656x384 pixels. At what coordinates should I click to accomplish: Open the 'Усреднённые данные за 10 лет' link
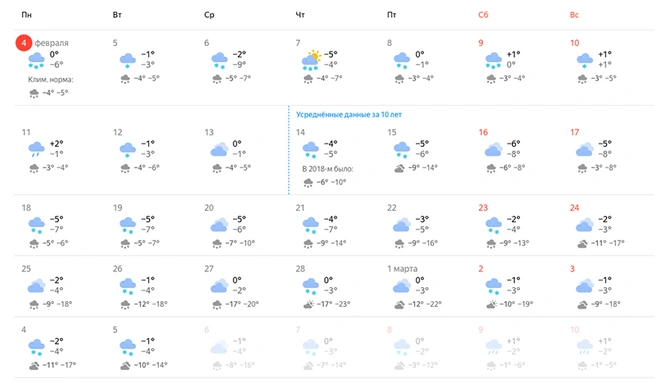[x=349, y=114]
